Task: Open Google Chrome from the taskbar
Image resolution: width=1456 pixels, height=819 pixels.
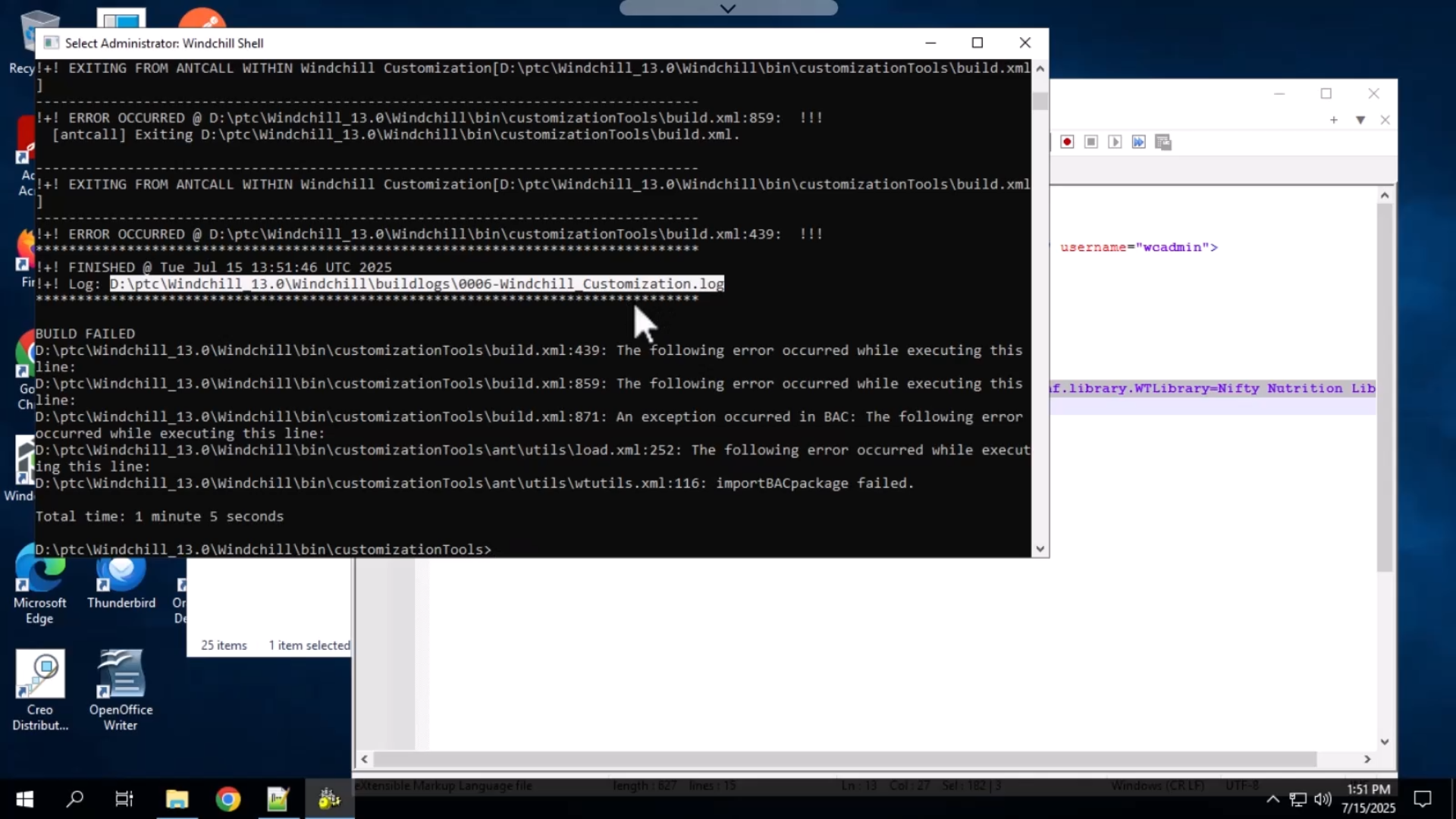Action: pyautogui.click(x=227, y=799)
